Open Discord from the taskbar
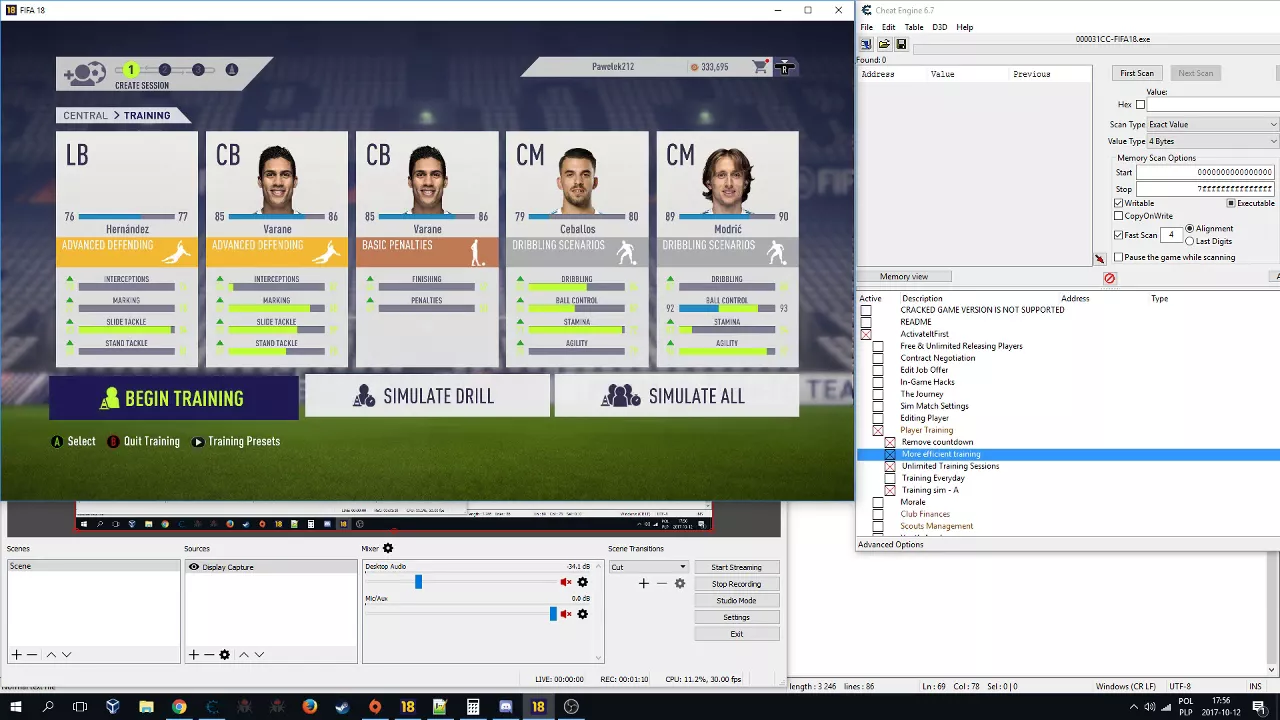Viewport: 1280px width, 720px height. [x=505, y=707]
